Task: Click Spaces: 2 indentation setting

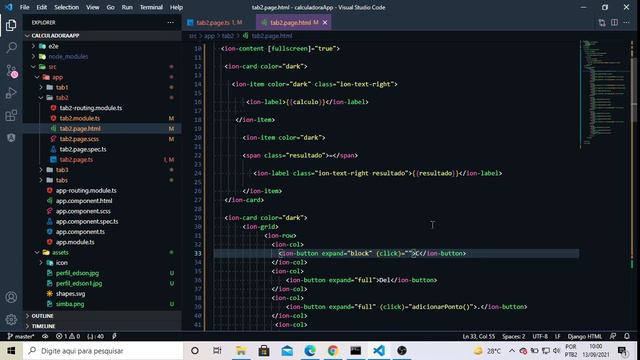Action: (513, 336)
